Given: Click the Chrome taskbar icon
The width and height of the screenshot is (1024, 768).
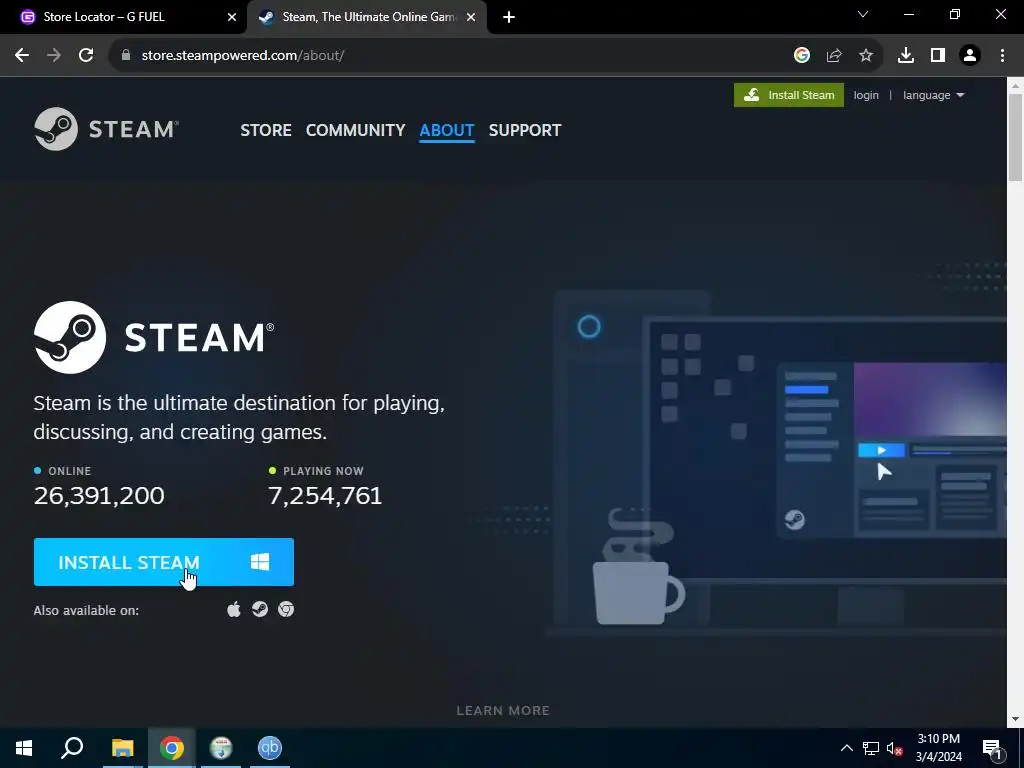Looking at the screenshot, I should [172, 748].
